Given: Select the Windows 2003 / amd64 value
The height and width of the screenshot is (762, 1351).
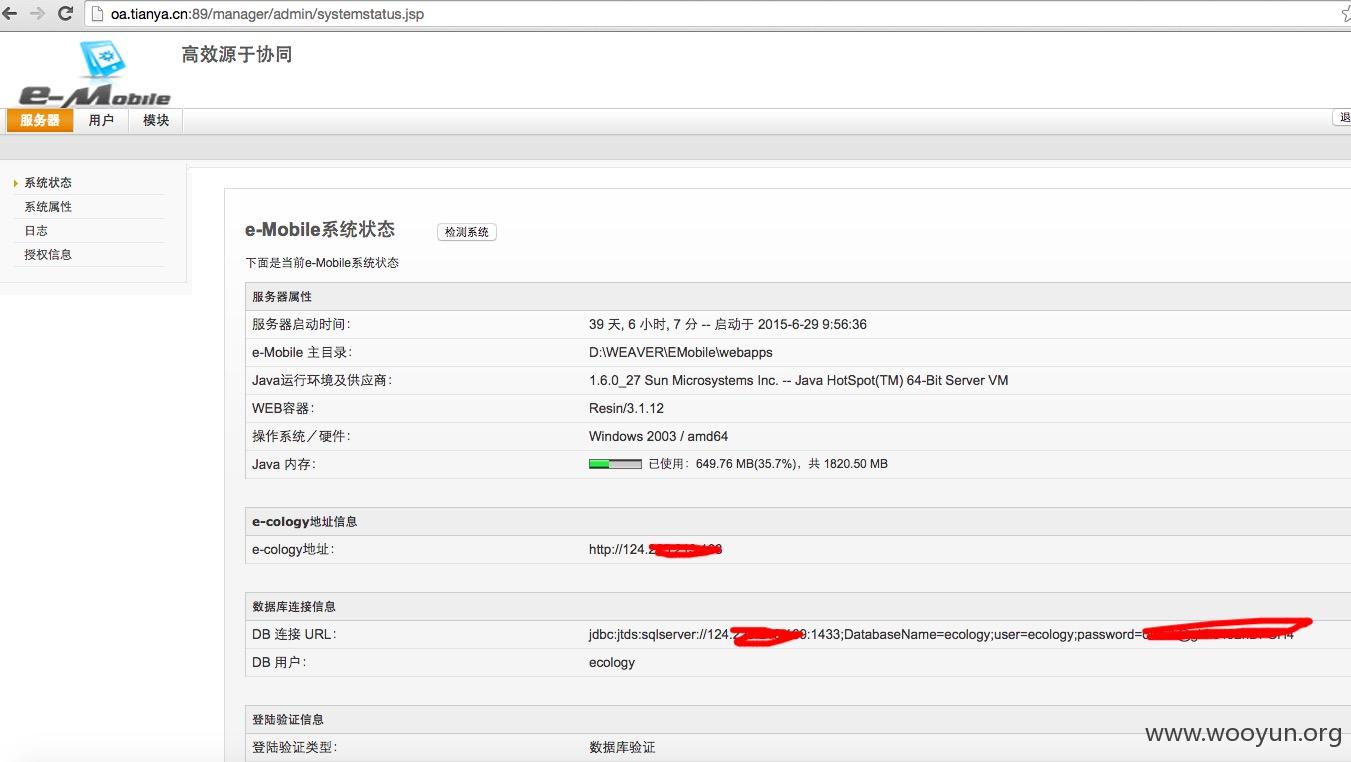Looking at the screenshot, I should [x=658, y=437].
